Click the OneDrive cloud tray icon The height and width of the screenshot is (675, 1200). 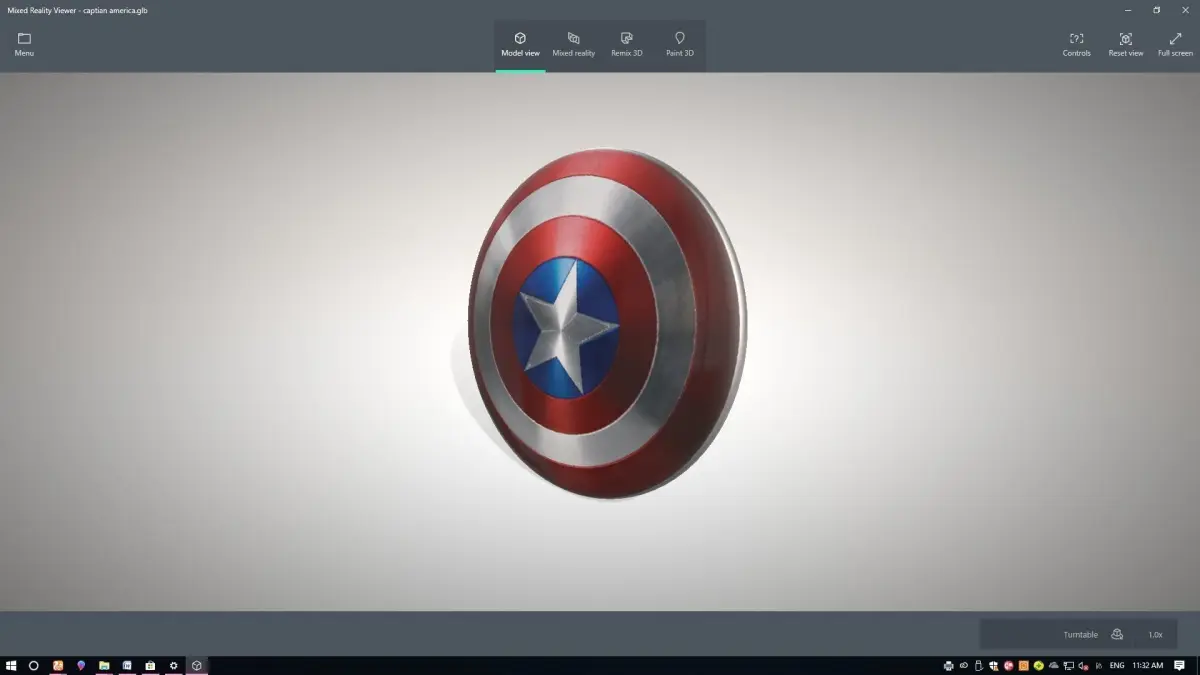pos(1053,666)
